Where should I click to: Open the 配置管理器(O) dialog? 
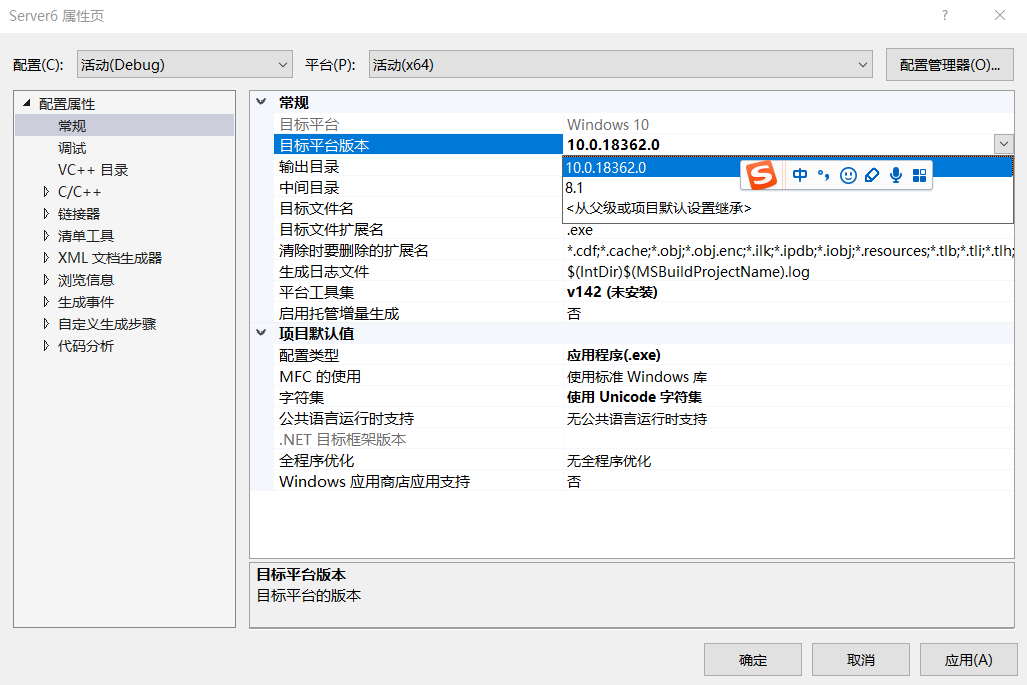(949, 64)
